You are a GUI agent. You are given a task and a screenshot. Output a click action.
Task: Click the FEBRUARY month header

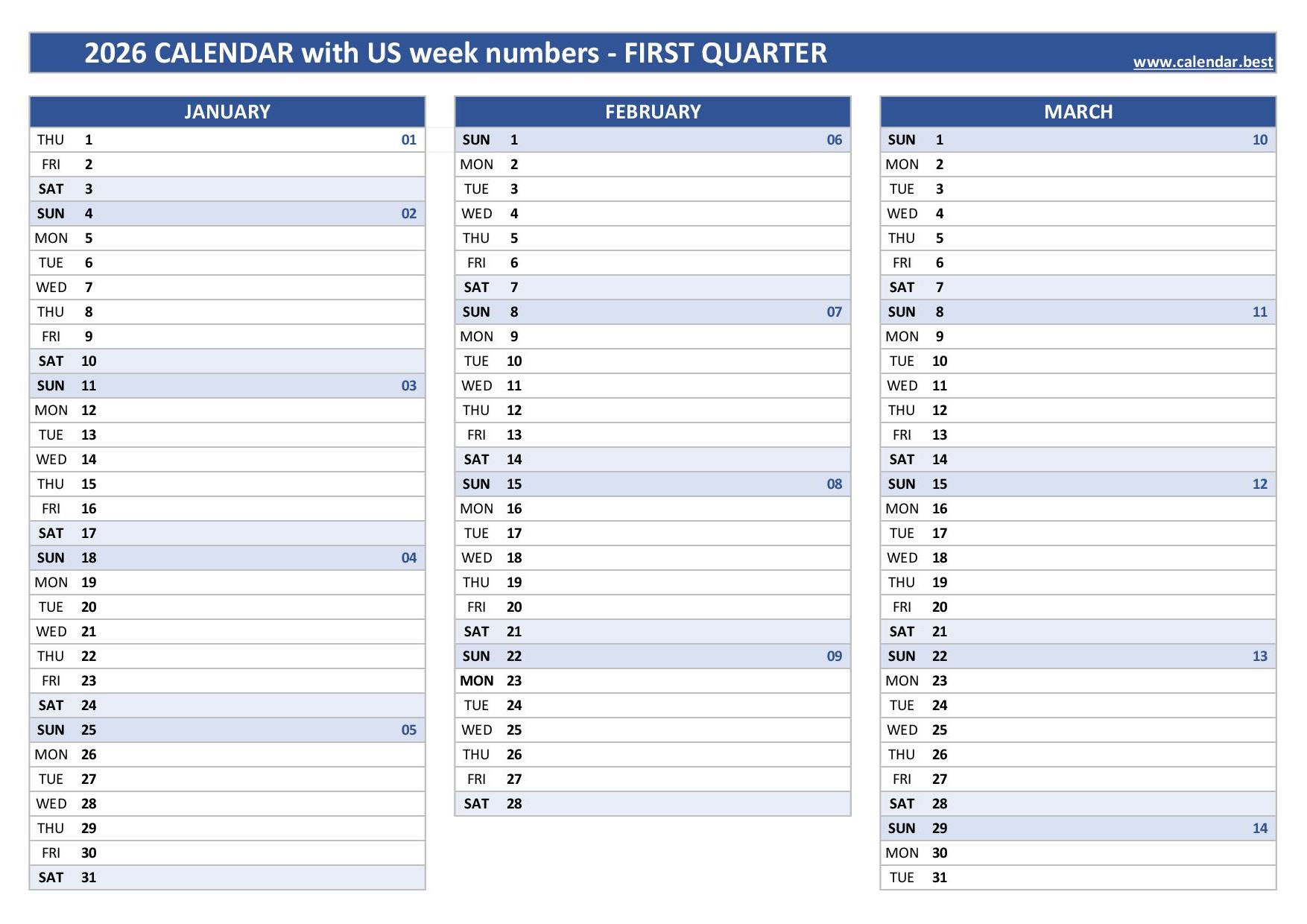pyautogui.click(x=653, y=112)
